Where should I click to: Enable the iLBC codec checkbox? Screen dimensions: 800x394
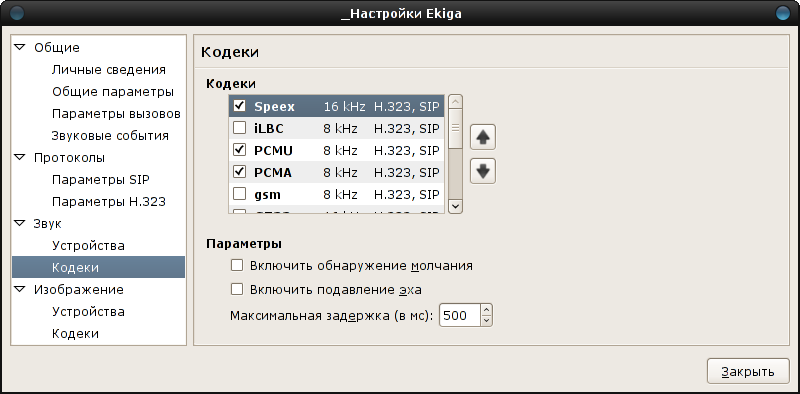pos(239,128)
